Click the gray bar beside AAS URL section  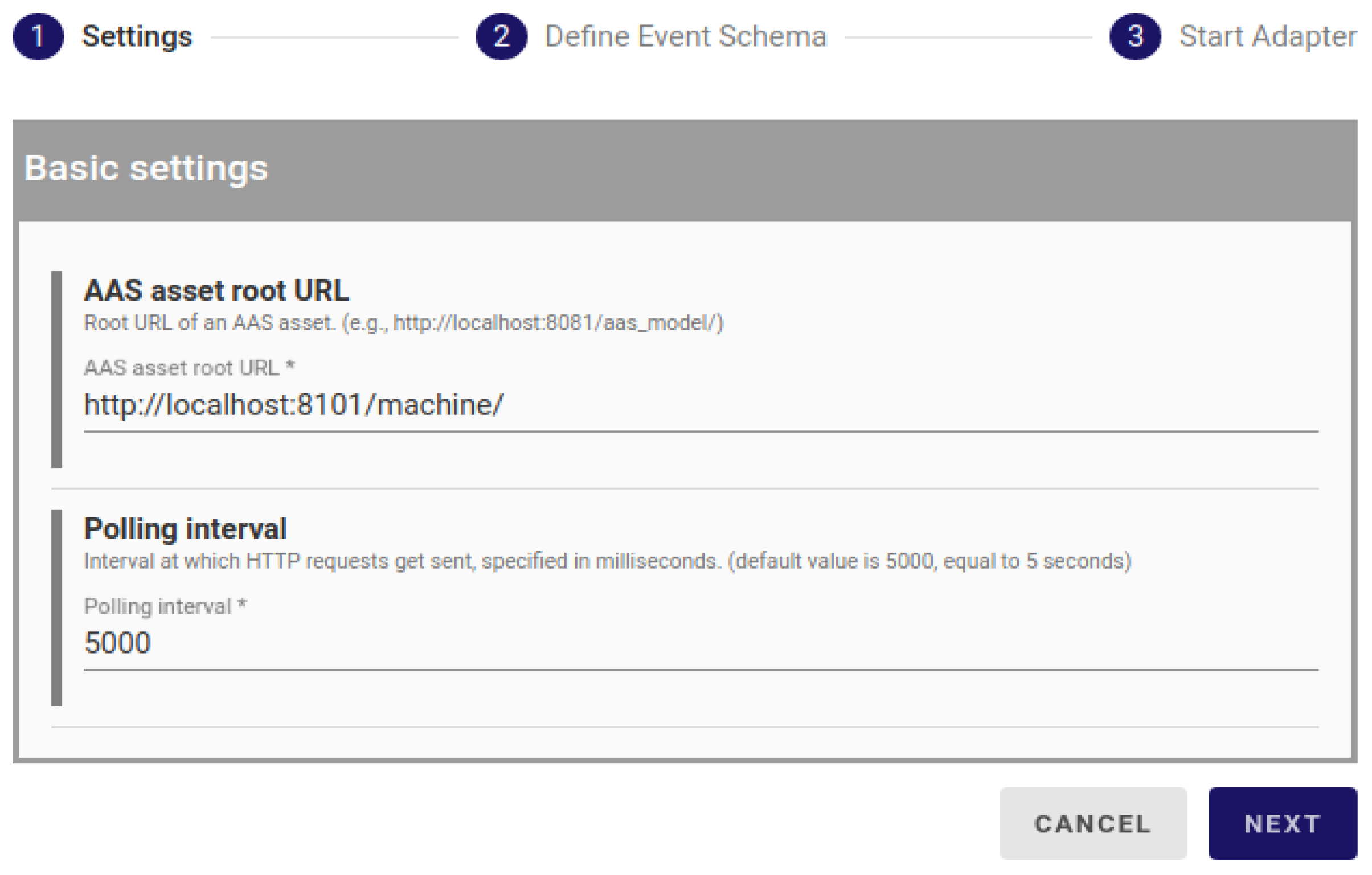pyautogui.click(x=57, y=369)
